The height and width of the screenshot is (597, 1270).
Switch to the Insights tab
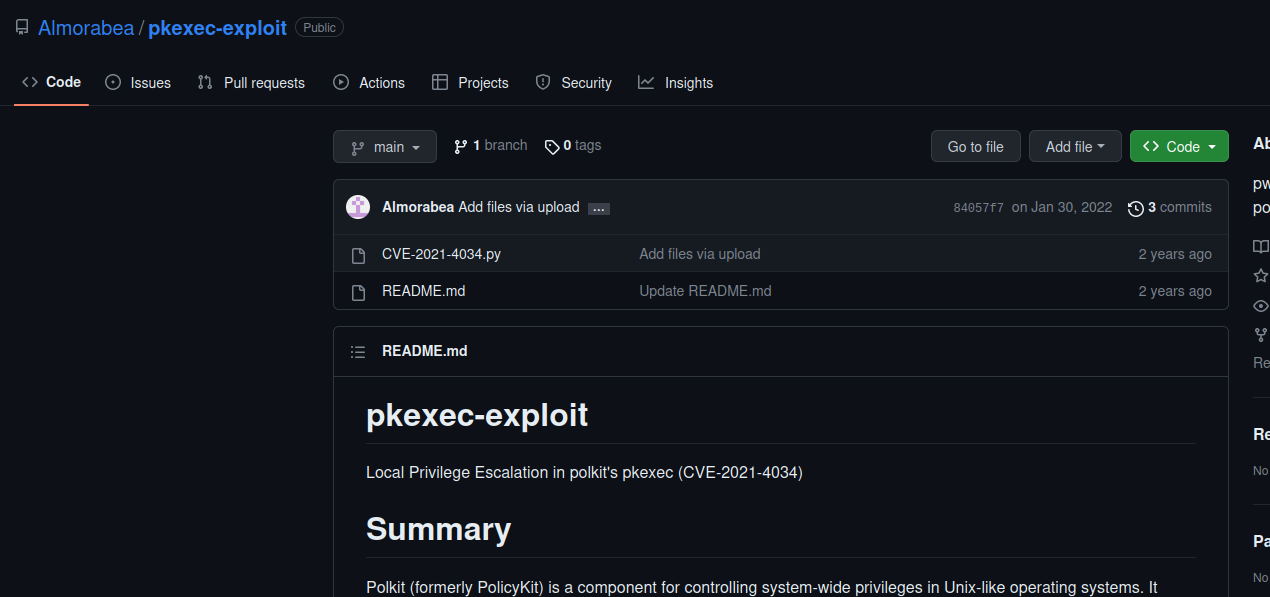tap(676, 83)
